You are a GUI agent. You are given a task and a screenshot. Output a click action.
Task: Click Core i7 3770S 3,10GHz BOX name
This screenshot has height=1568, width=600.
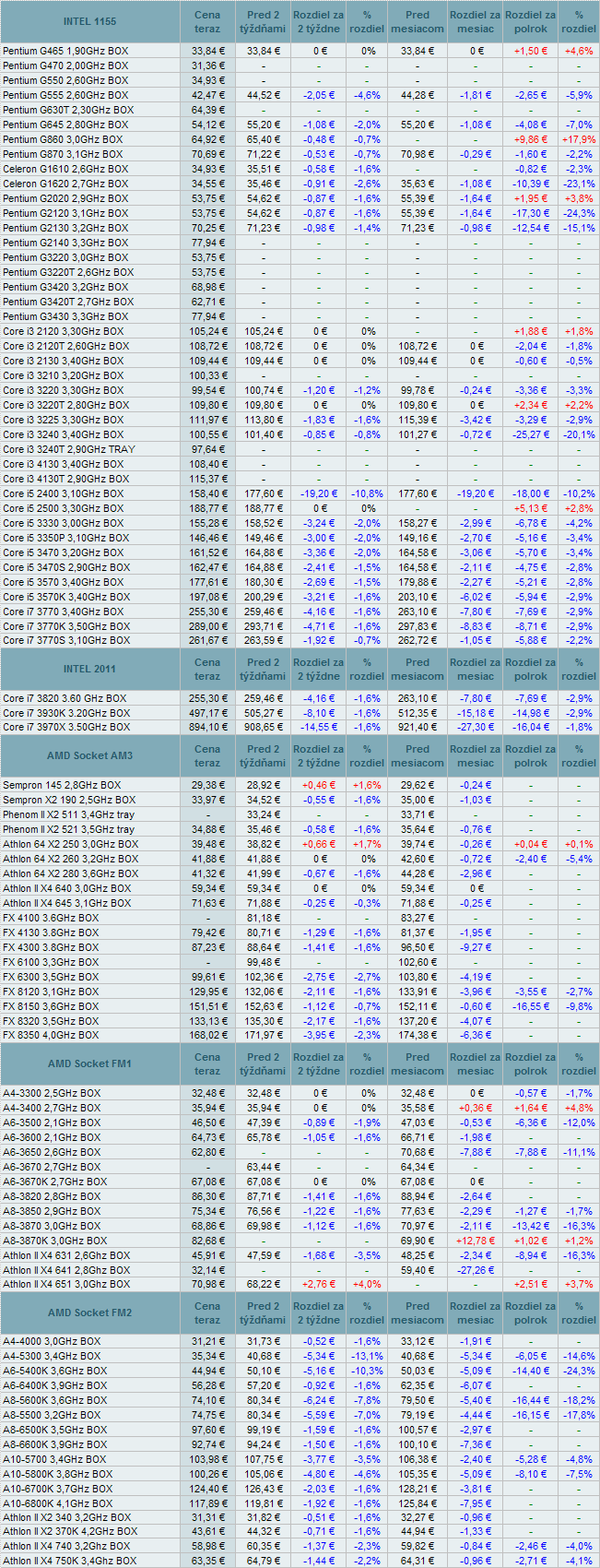point(65,641)
